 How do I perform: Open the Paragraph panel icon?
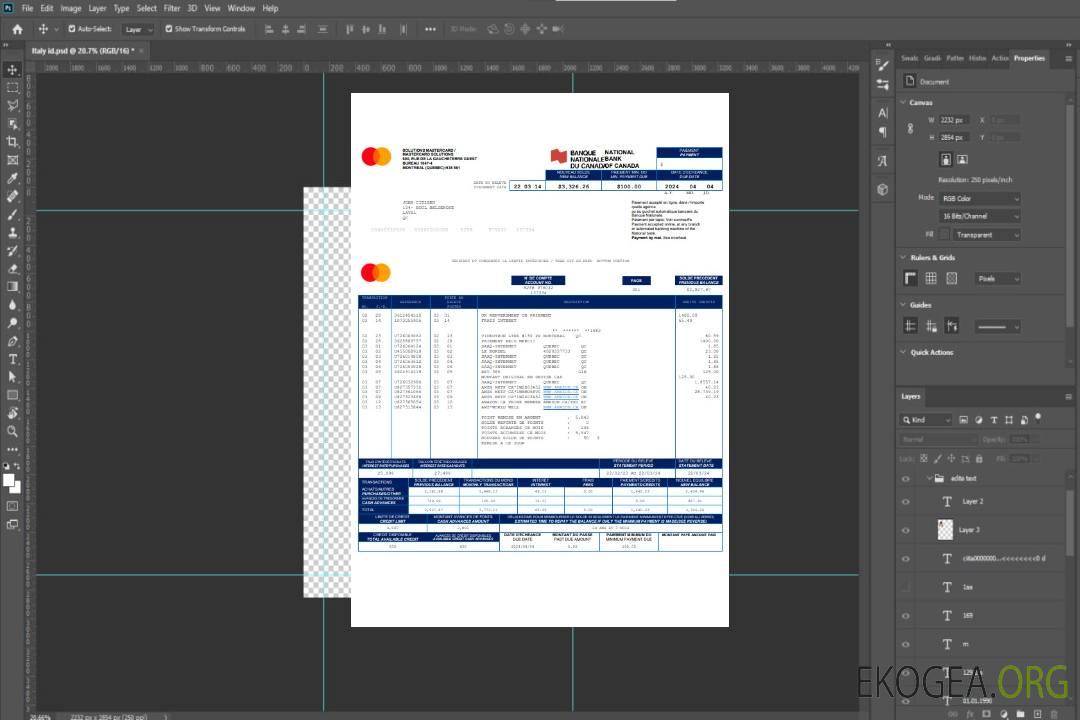tap(882, 132)
